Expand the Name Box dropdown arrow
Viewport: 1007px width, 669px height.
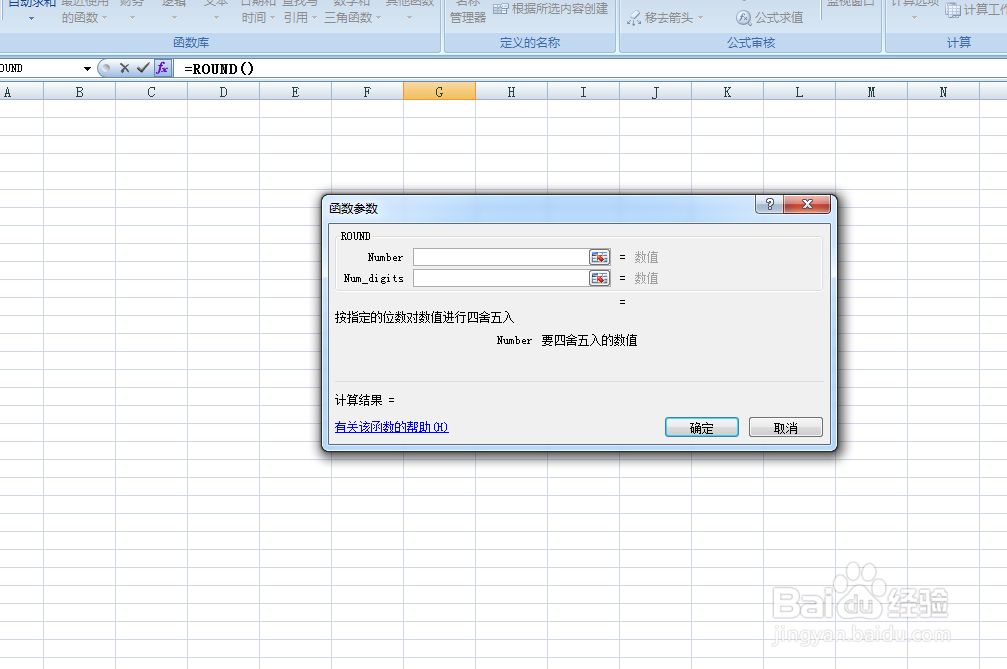point(87,68)
